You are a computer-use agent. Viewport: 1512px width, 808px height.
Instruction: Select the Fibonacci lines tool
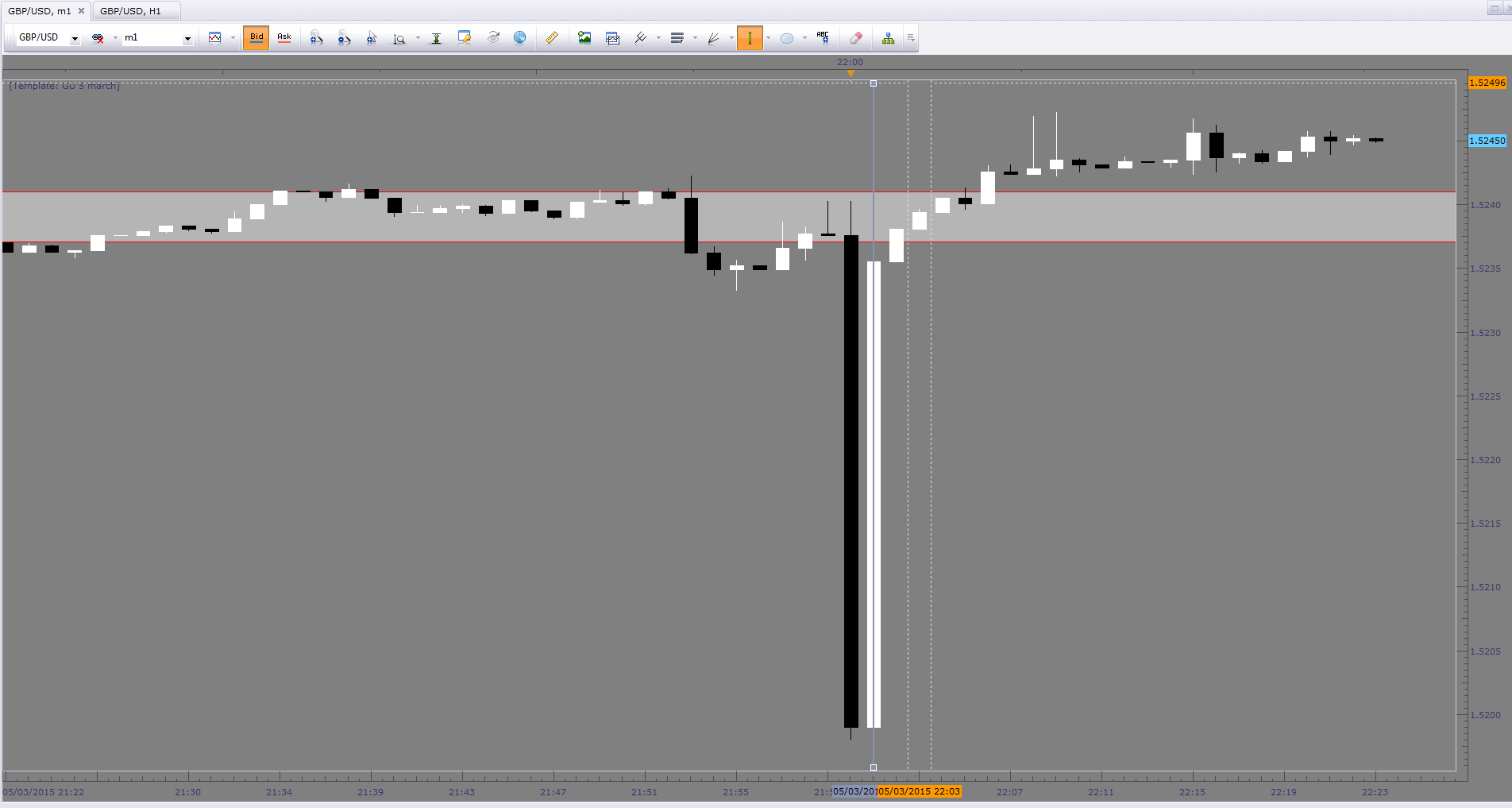(x=677, y=38)
